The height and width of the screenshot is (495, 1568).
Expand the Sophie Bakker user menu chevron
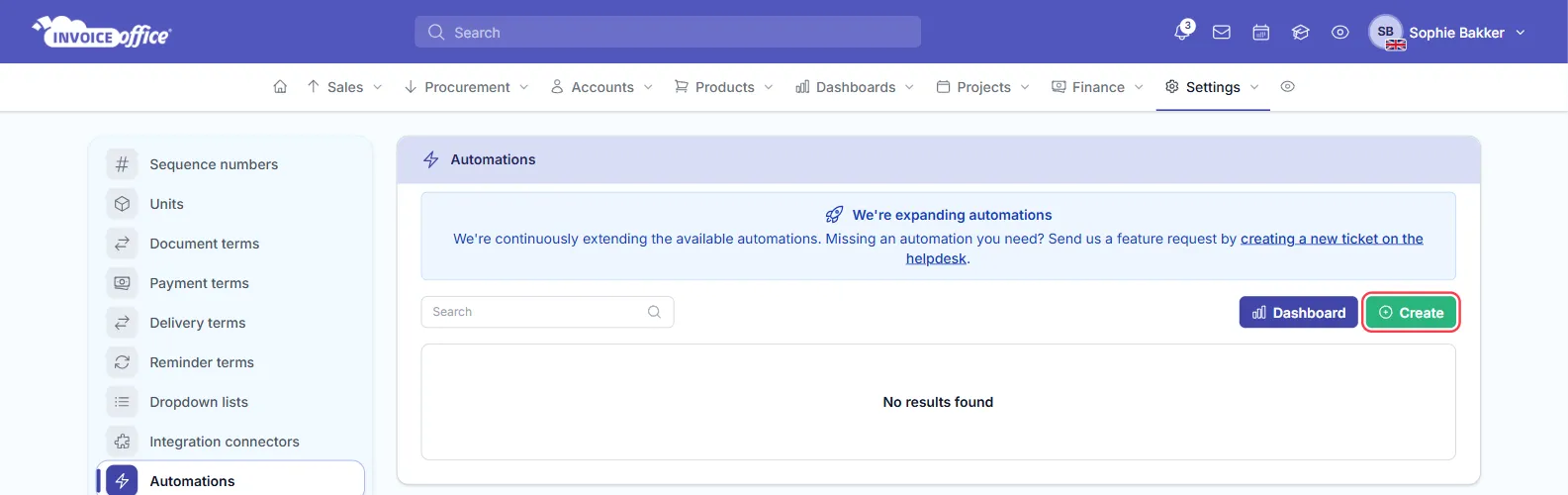(1521, 33)
